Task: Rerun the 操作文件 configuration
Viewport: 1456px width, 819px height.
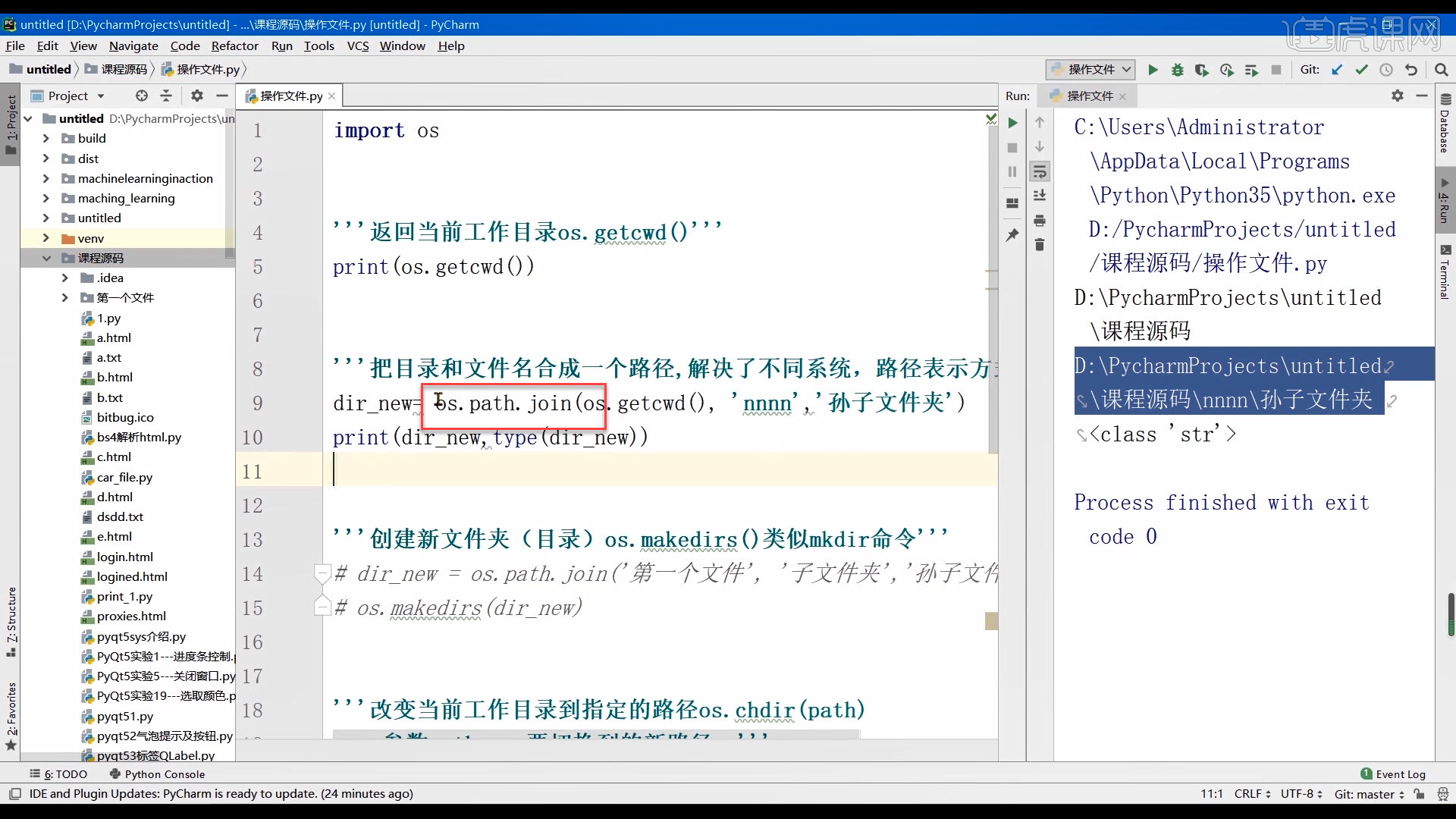Action: click(1012, 122)
